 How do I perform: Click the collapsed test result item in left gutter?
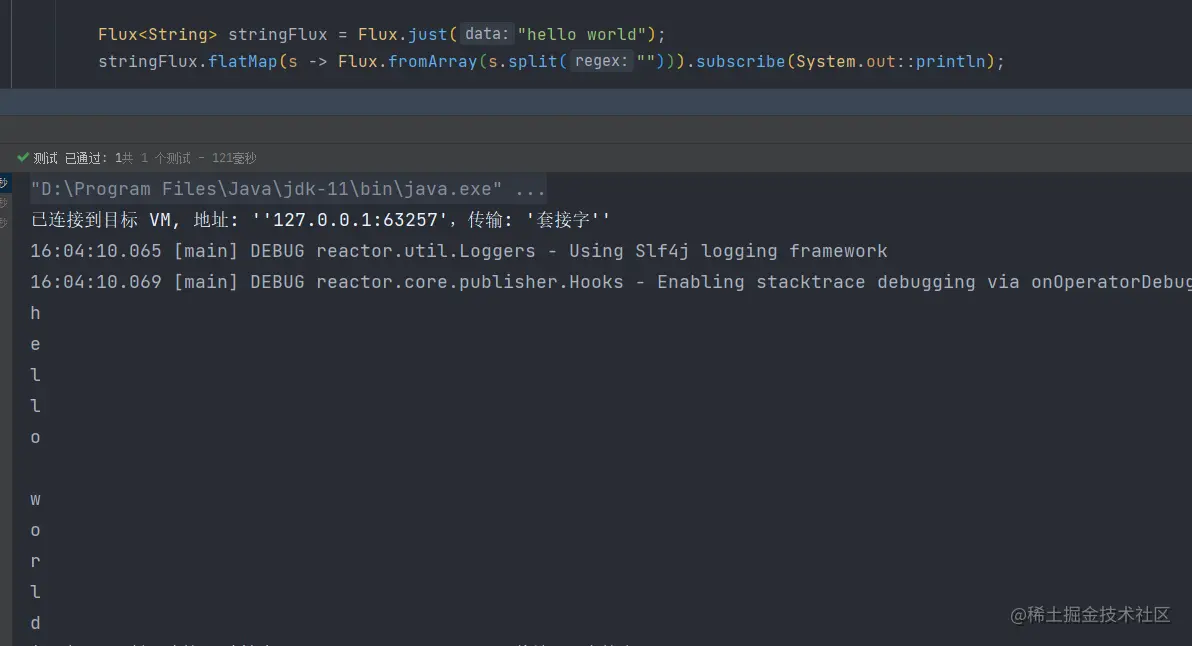pos(5,185)
